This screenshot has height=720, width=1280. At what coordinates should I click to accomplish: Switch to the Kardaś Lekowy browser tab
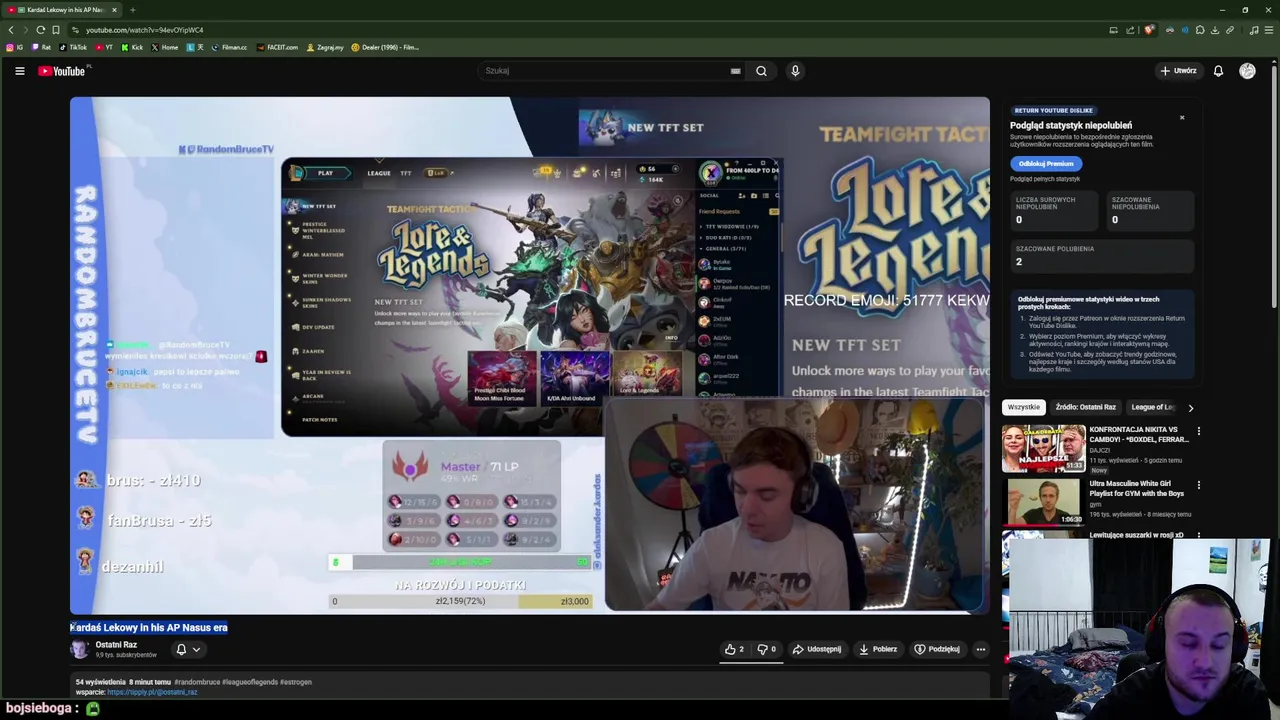[62, 10]
